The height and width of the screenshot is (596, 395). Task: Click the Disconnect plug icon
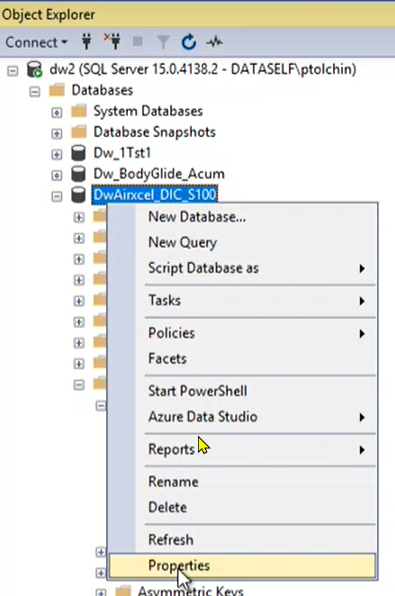click(x=113, y=42)
